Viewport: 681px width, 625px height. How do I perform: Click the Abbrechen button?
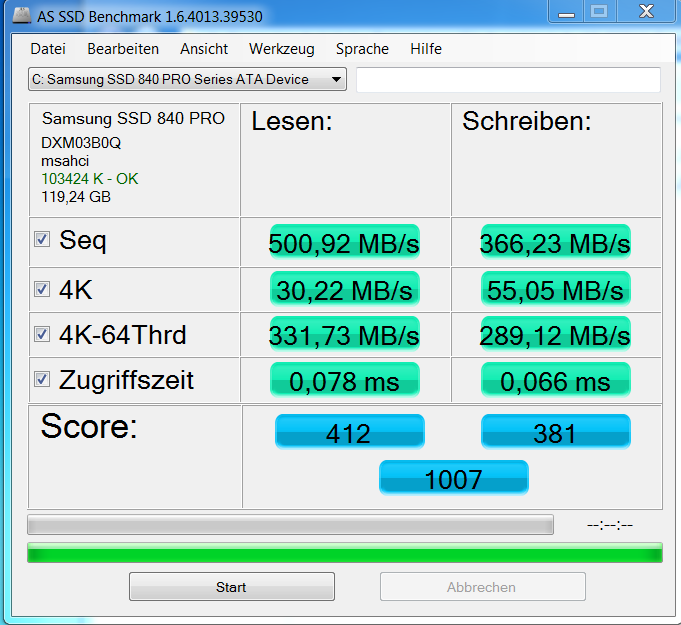coord(483,587)
